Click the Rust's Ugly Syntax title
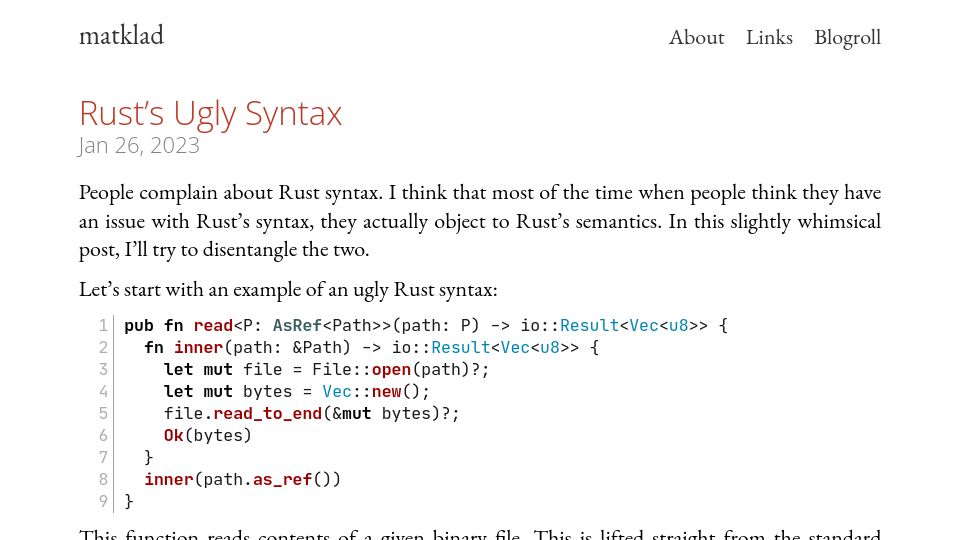Image resolution: width=960 pixels, height=540 pixels. pos(211,113)
